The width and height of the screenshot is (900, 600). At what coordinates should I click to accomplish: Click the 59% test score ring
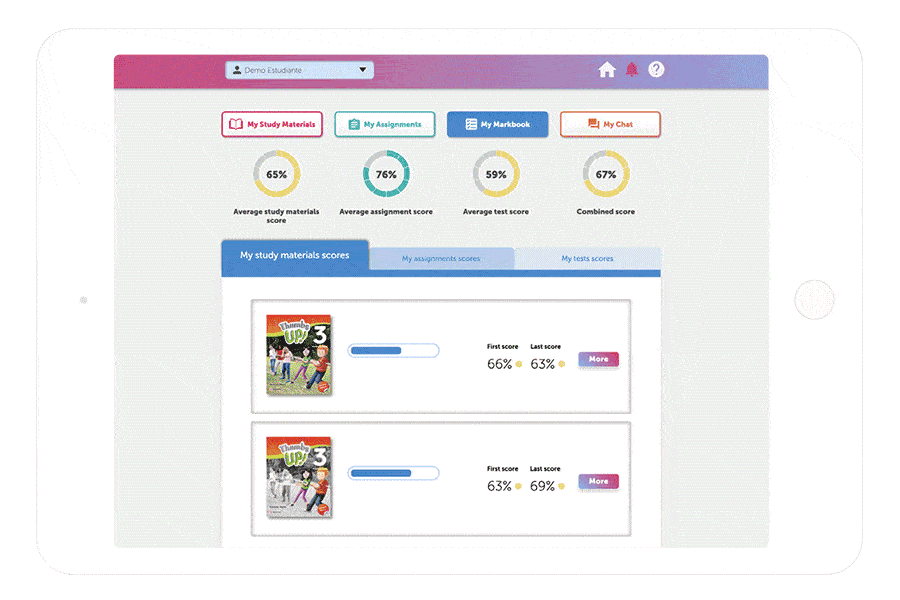pyautogui.click(x=496, y=174)
